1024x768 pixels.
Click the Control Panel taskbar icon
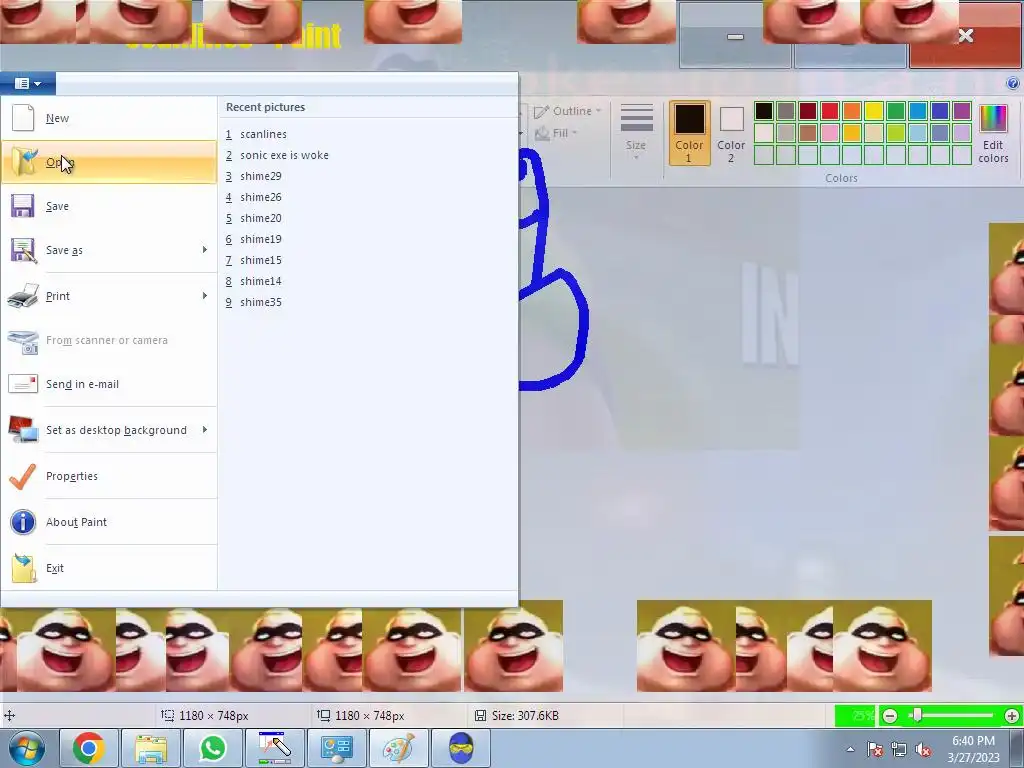pyautogui.click(x=337, y=748)
